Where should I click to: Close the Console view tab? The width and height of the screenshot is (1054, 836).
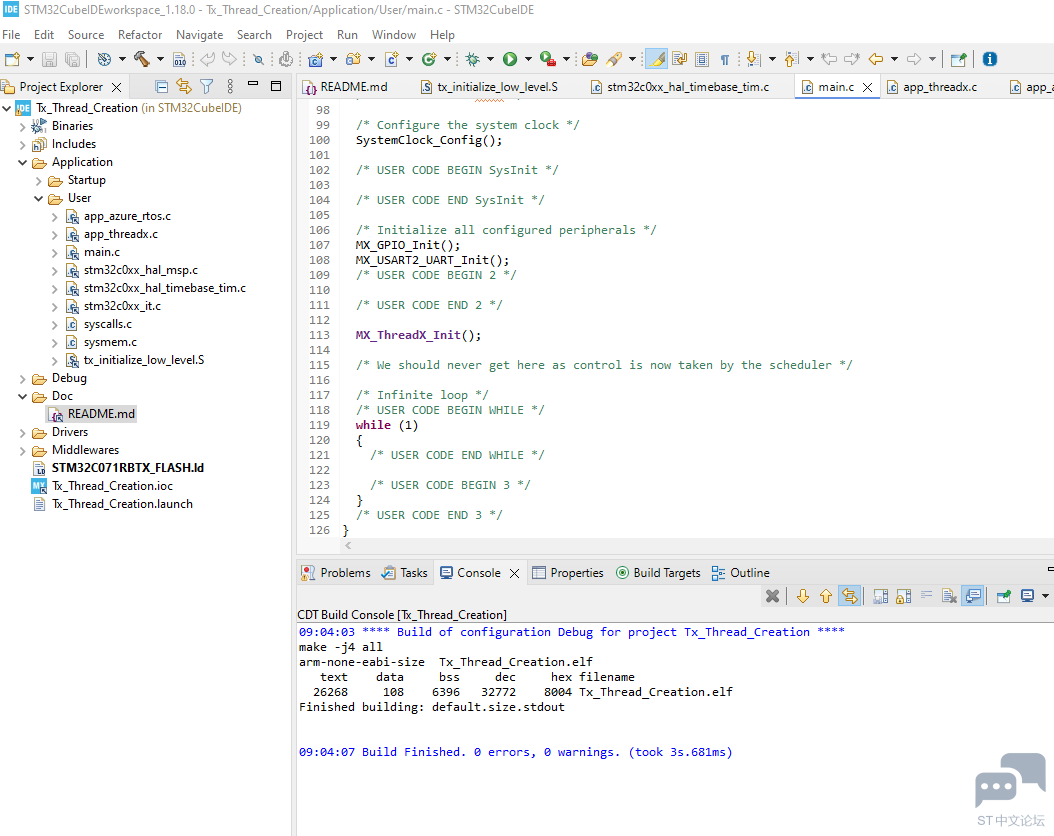coord(514,573)
